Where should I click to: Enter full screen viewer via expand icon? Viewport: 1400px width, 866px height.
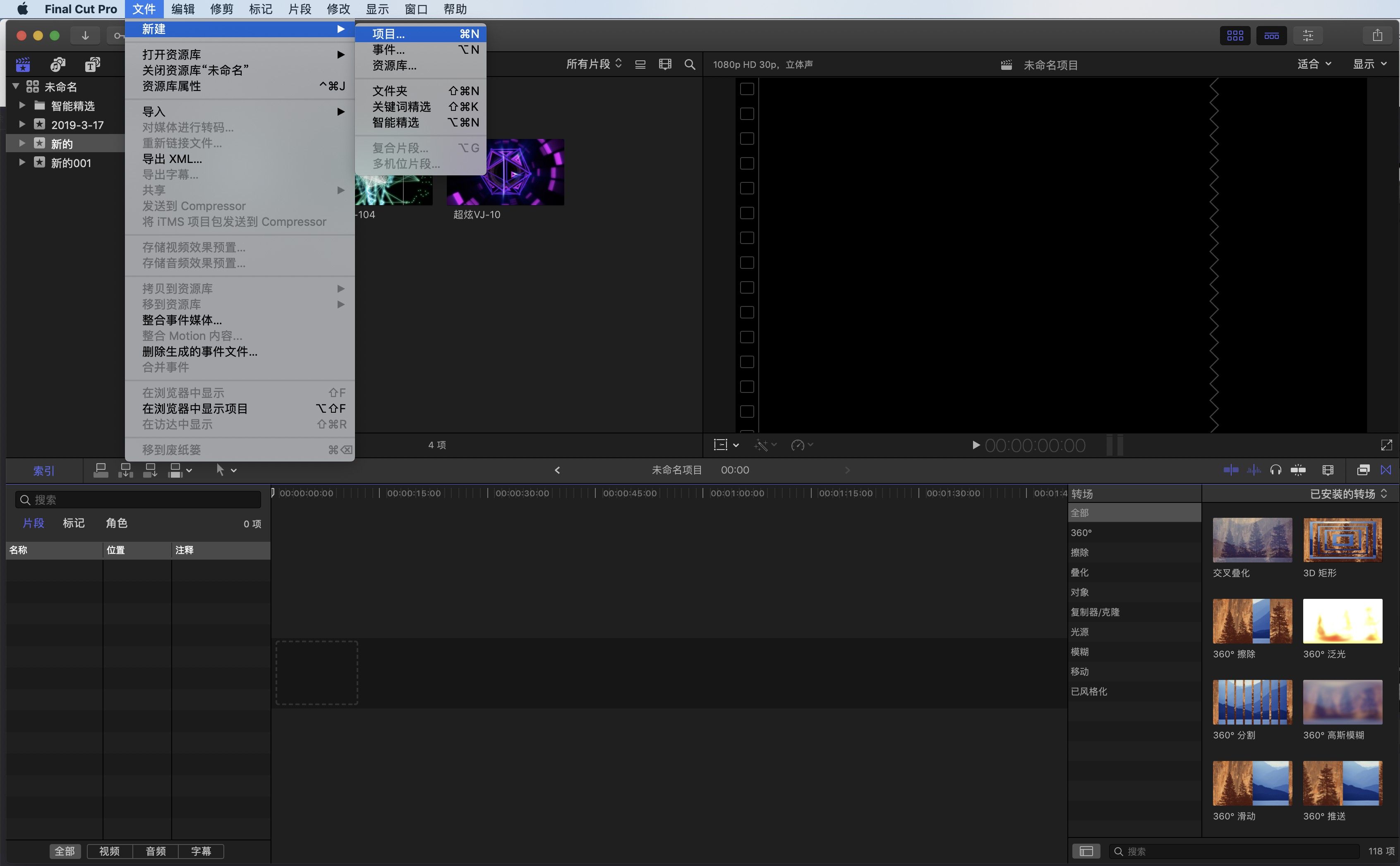[1387, 445]
